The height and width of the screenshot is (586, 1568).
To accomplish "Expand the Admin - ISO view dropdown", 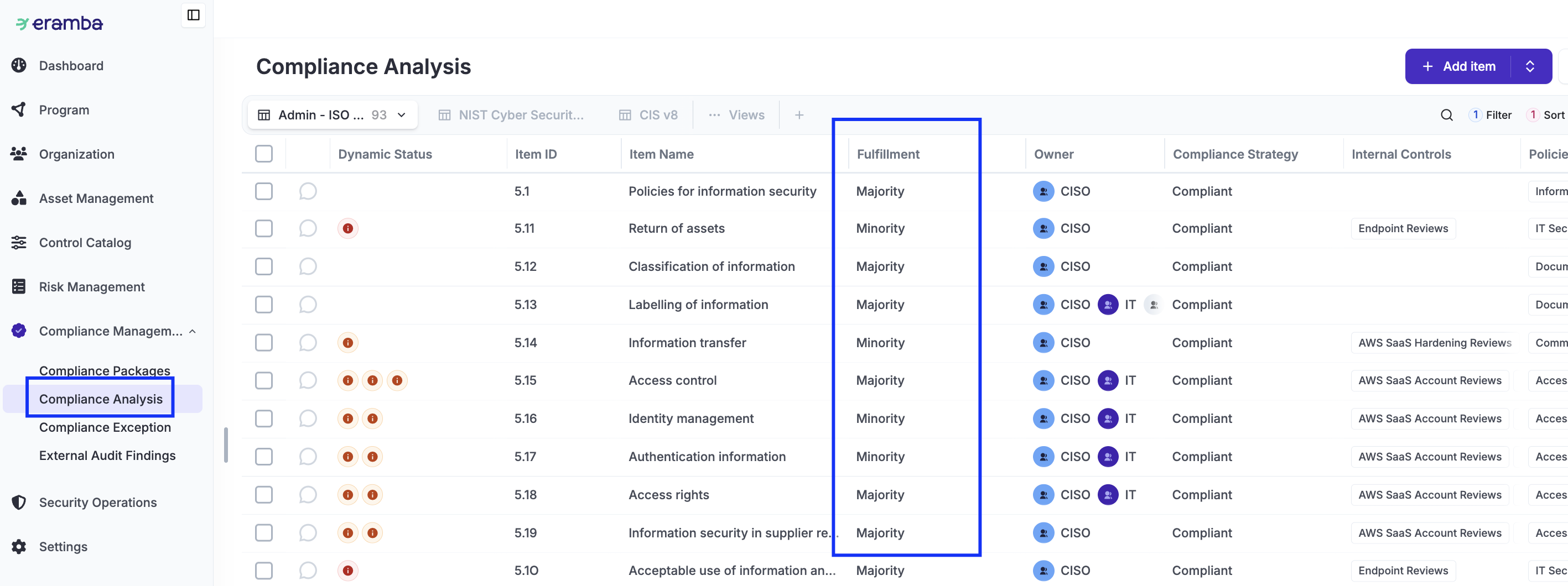I will (401, 115).
